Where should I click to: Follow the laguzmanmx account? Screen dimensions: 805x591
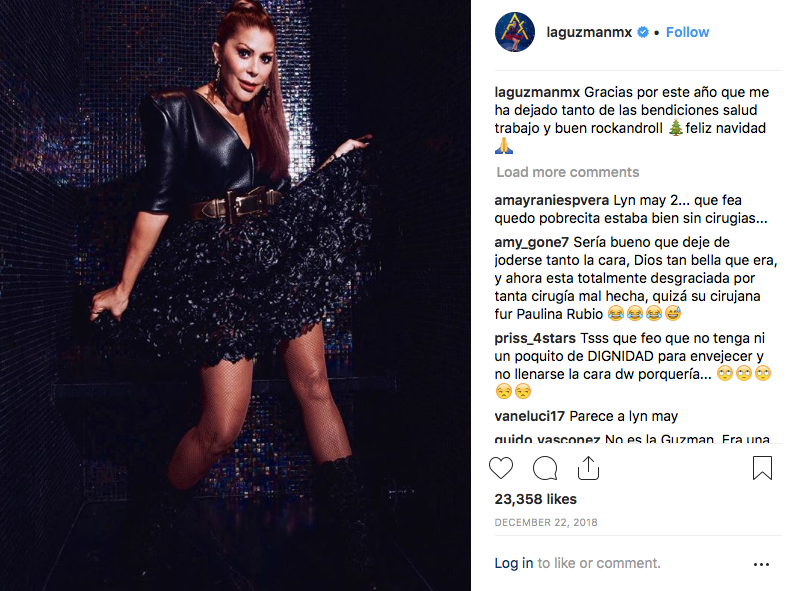coord(687,32)
